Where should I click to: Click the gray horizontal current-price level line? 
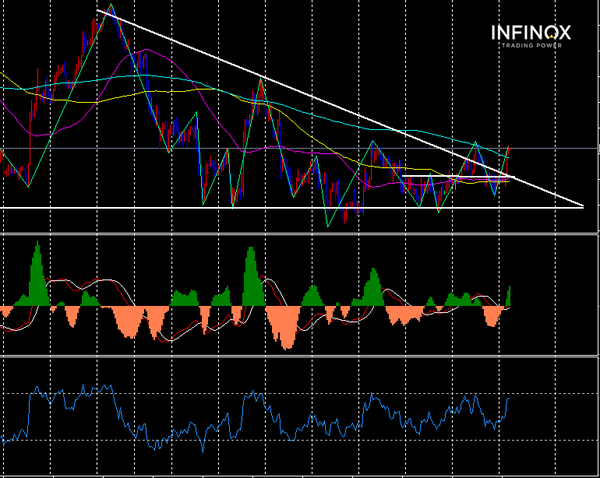pos(300,149)
